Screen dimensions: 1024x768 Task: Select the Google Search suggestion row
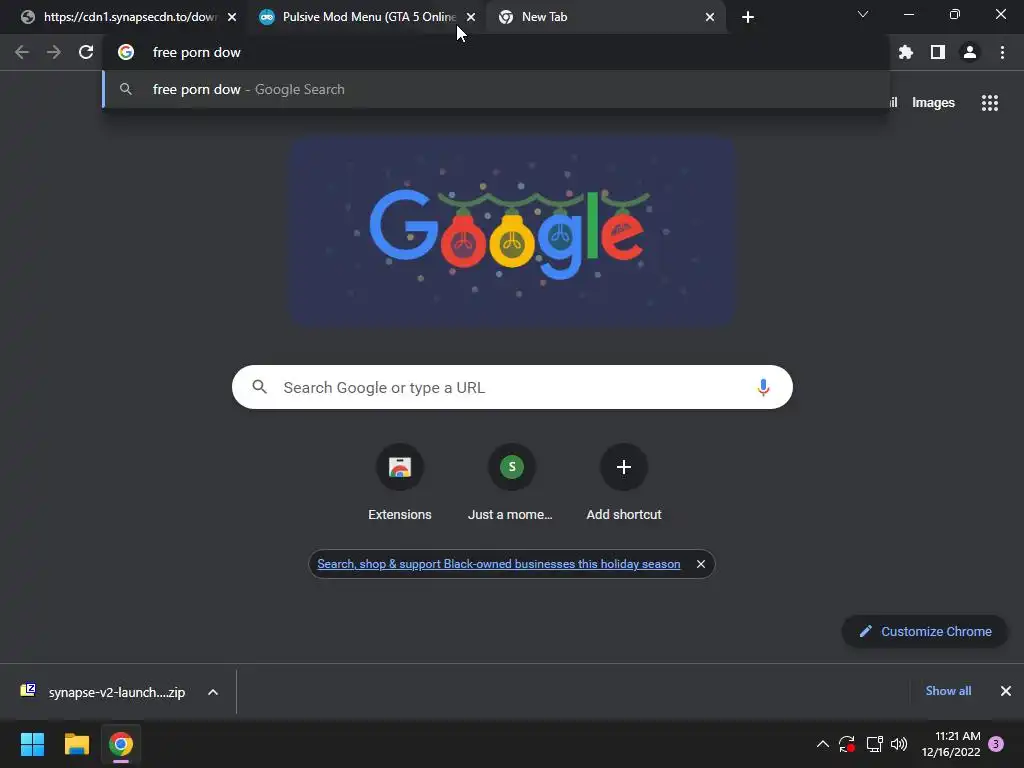click(x=496, y=89)
